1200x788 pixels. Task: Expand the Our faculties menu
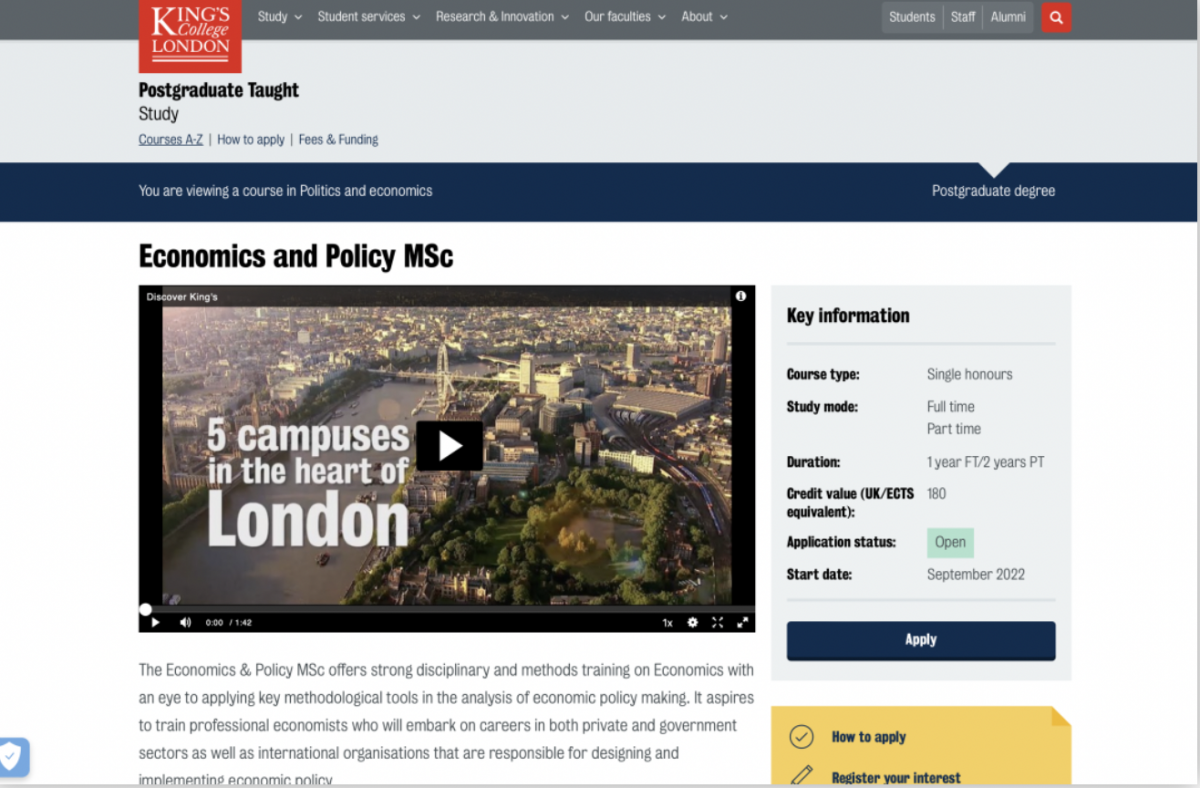click(625, 17)
